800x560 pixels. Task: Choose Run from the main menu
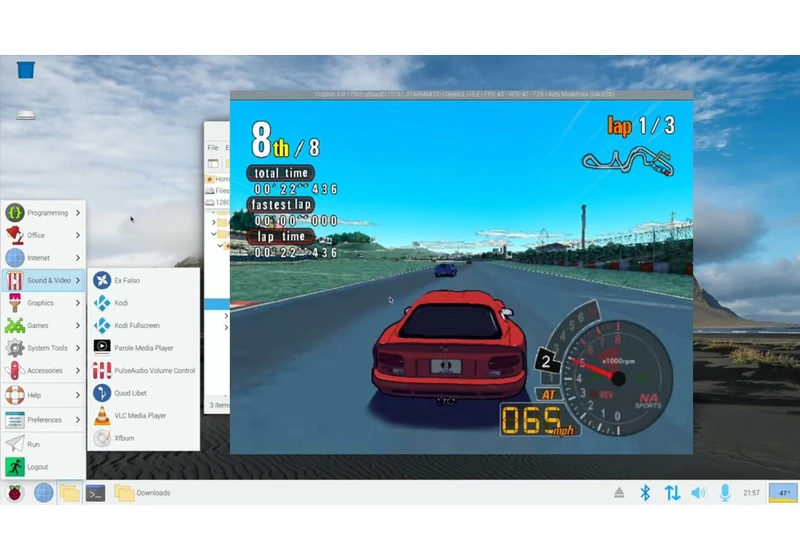[x=43, y=444]
